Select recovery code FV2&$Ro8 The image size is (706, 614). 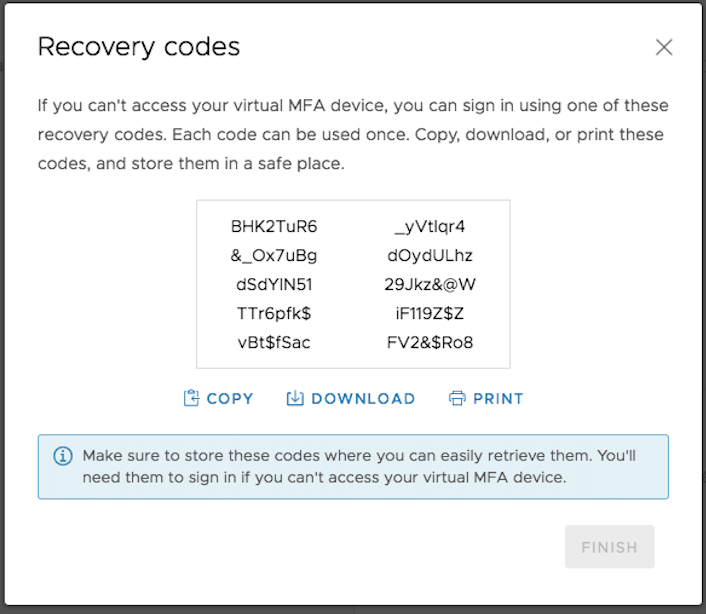pos(430,342)
